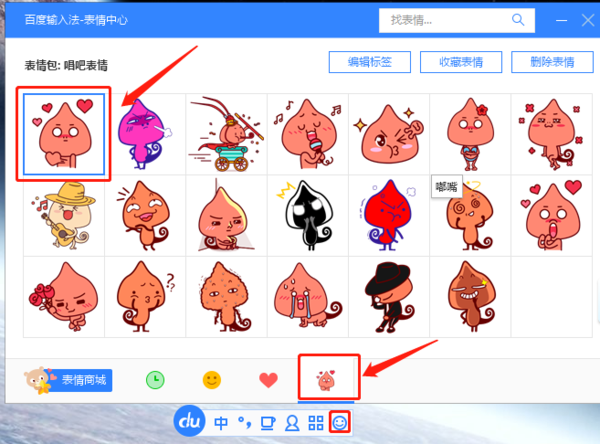Click the 收藏表情 button
600x444 pixels.
pyautogui.click(x=454, y=62)
